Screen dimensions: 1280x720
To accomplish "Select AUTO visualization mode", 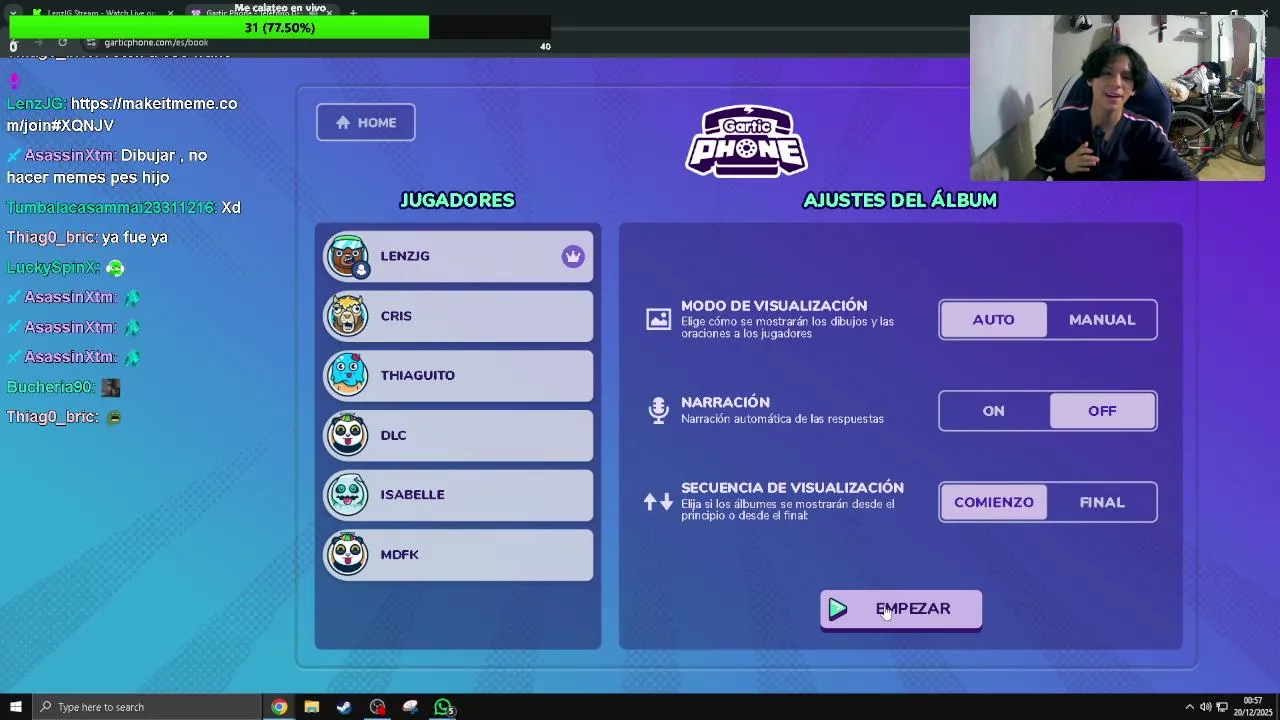I will [993, 320].
